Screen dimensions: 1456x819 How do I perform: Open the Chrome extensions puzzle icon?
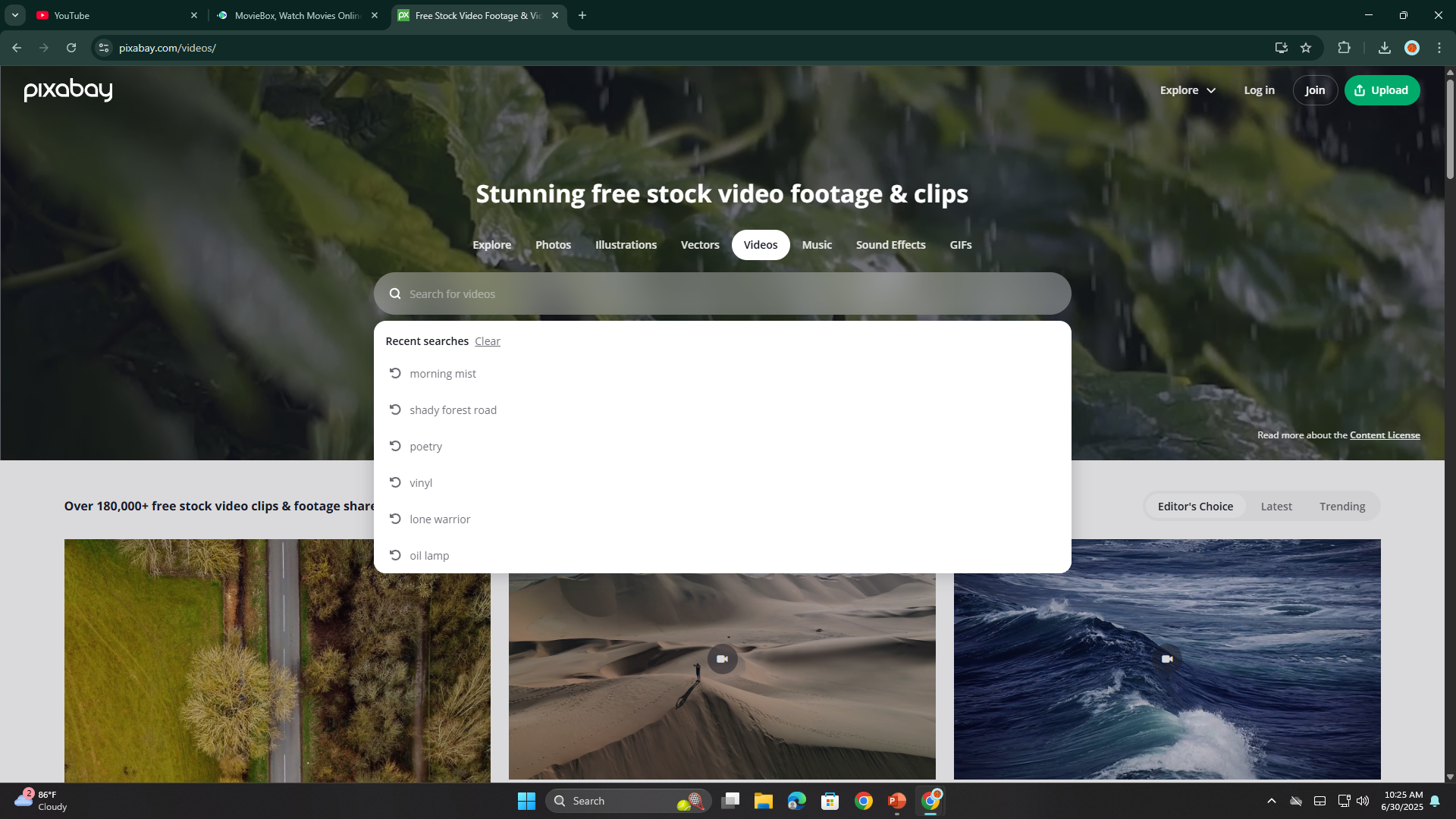point(1344,48)
